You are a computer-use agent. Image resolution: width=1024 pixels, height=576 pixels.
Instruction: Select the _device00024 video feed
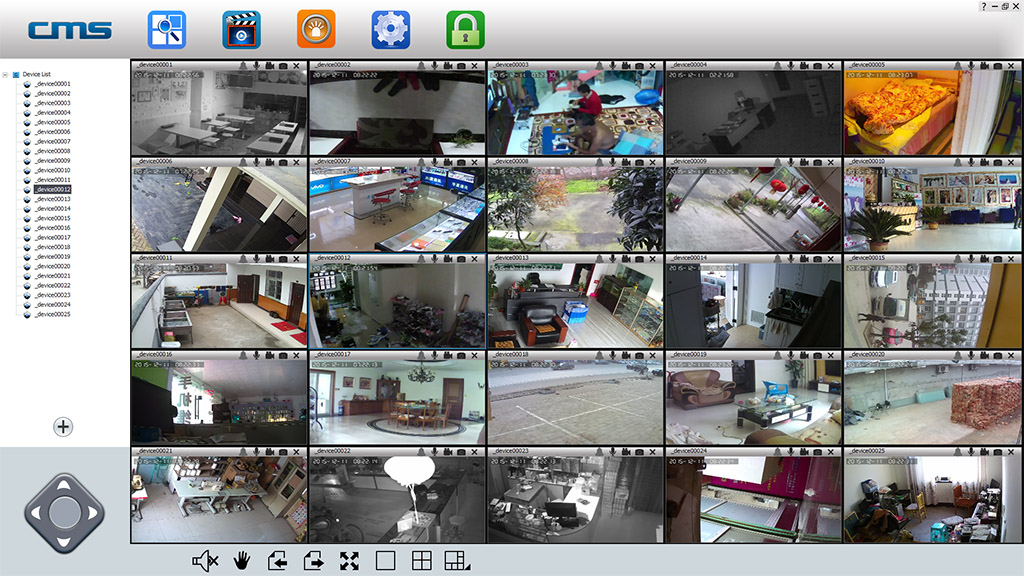[754, 499]
